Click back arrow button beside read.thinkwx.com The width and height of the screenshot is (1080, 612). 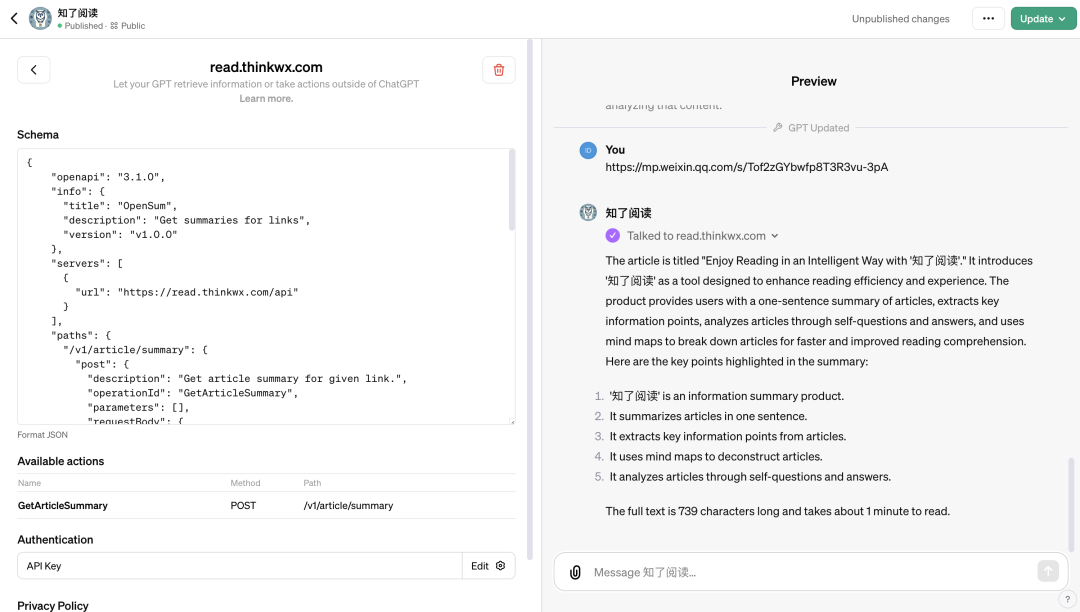(x=34, y=70)
